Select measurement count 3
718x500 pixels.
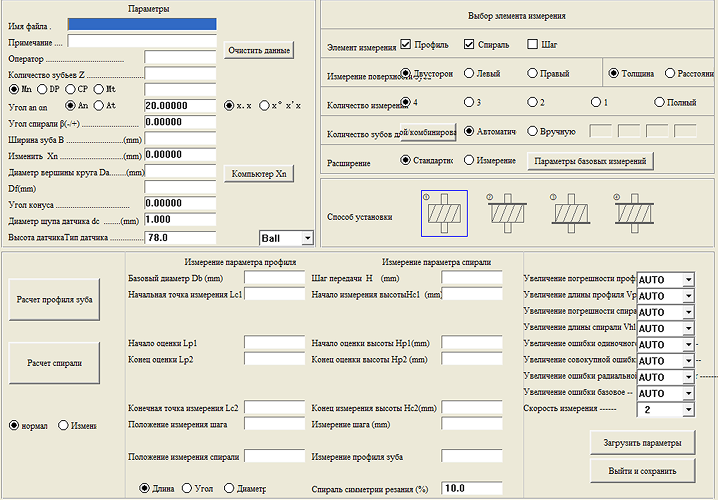click(x=469, y=102)
